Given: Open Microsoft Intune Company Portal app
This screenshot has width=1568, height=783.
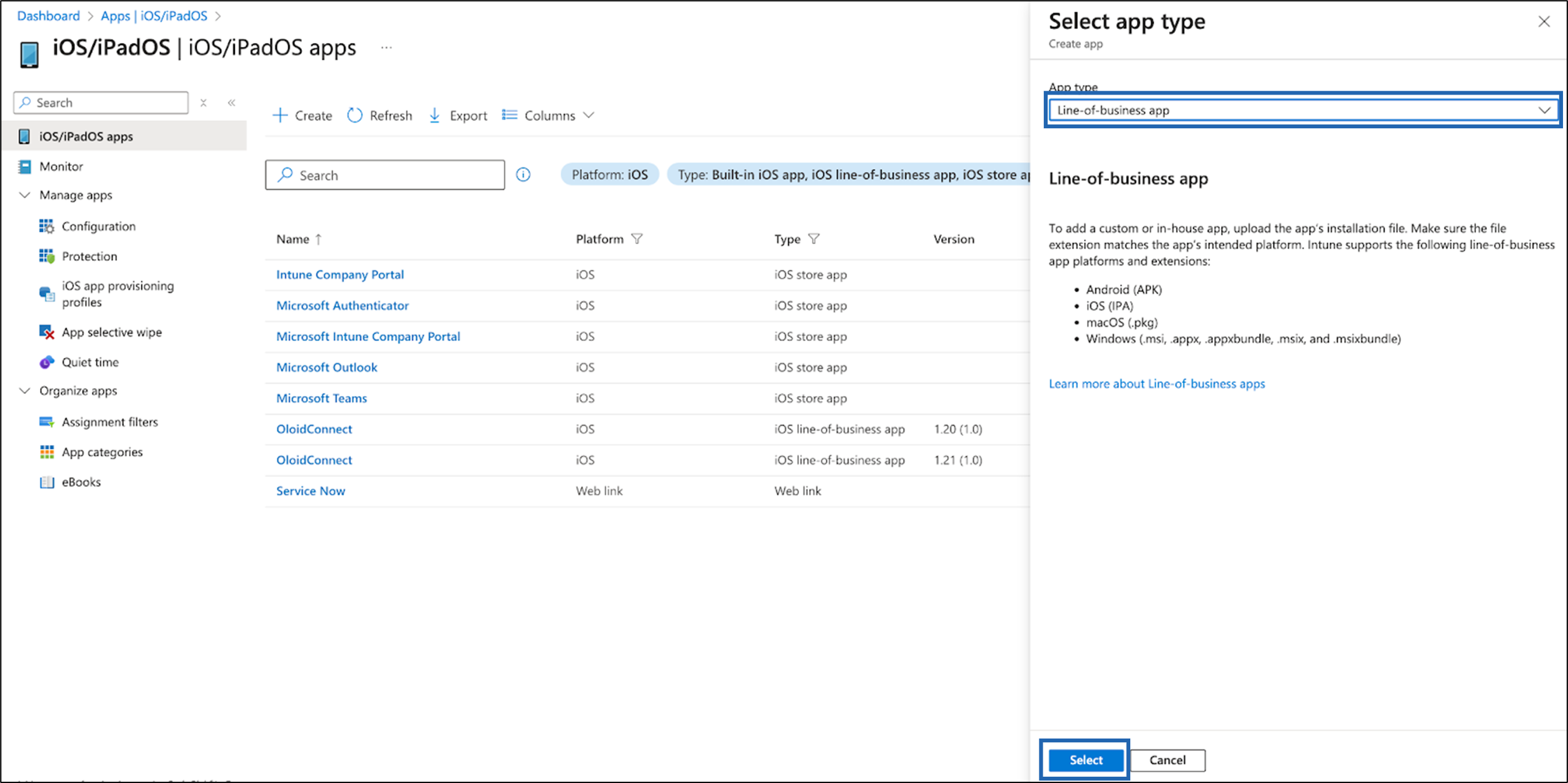Looking at the screenshot, I should coord(368,336).
